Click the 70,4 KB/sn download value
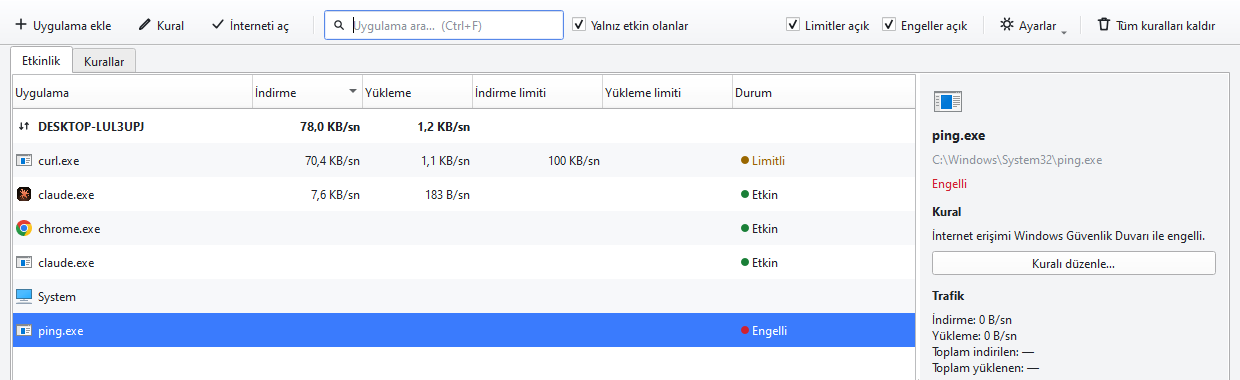This screenshot has height=380, width=1240. point(332,161)
